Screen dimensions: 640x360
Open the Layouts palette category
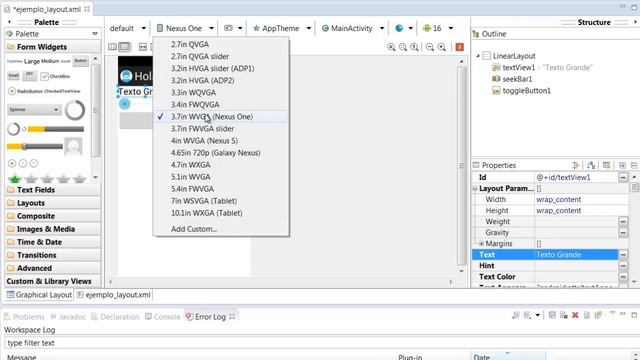tap(53, 203)
